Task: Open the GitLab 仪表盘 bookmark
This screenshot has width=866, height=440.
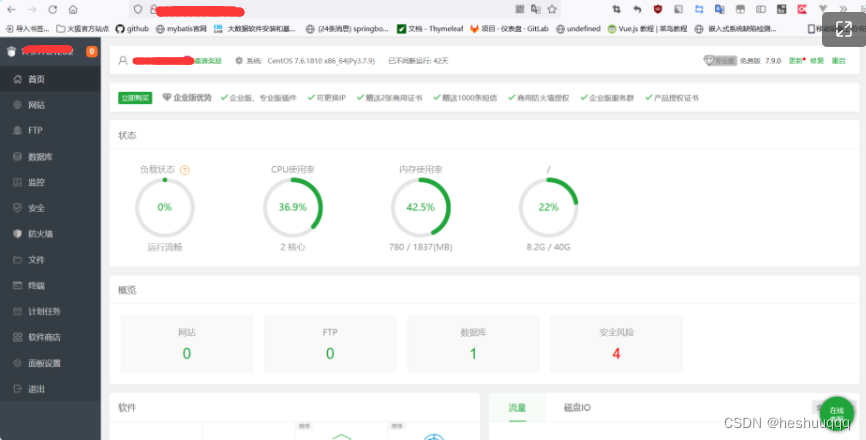Action: 509,29
